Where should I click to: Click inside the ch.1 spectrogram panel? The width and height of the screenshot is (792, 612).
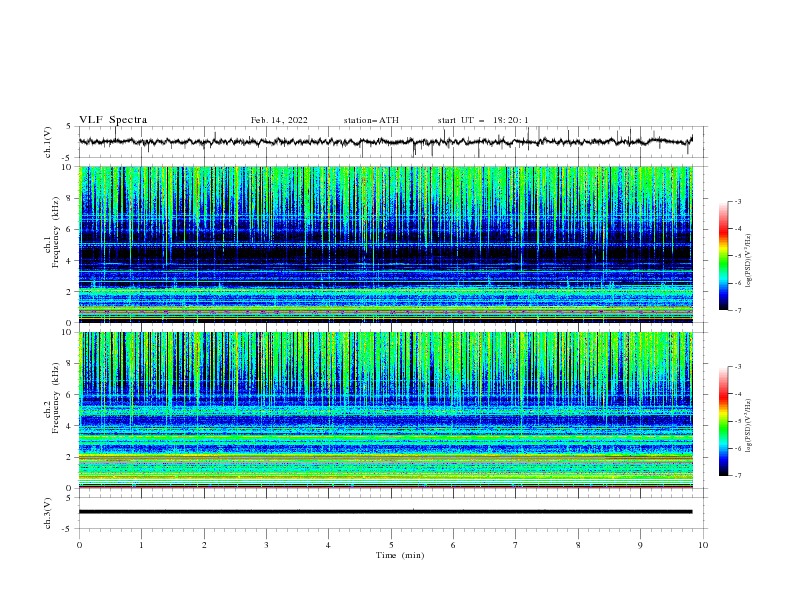pyautogui.click(x=386, y=244)
